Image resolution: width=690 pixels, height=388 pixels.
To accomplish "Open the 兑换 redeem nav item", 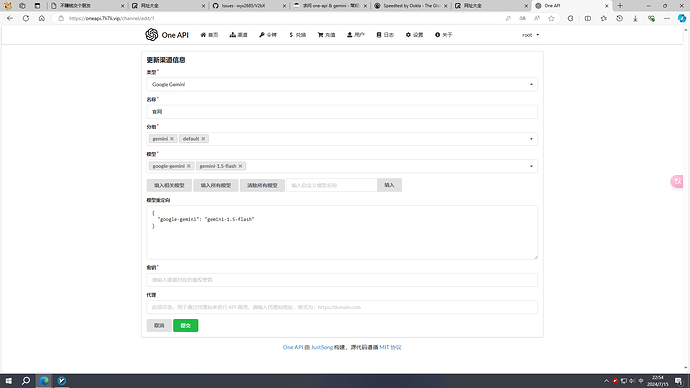I will (x=297, y=35).
